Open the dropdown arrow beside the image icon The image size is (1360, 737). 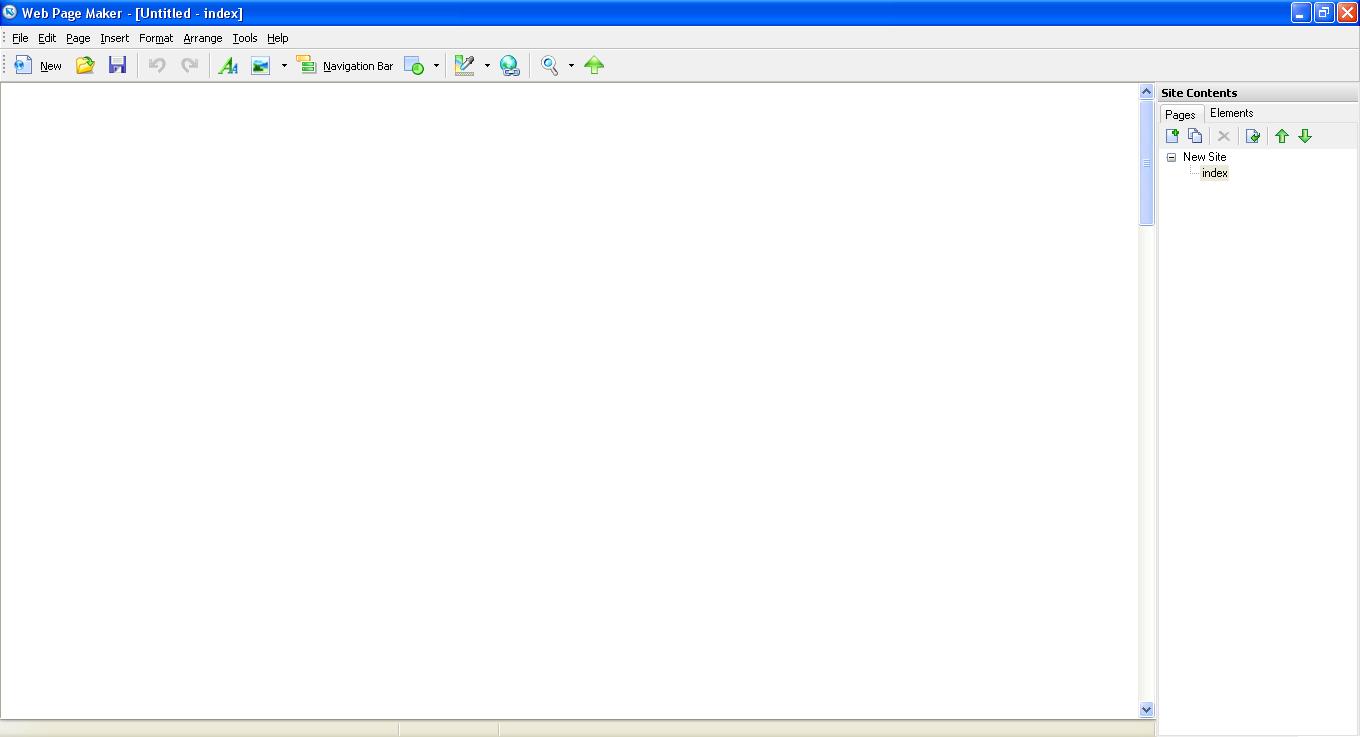coord(284,66)
